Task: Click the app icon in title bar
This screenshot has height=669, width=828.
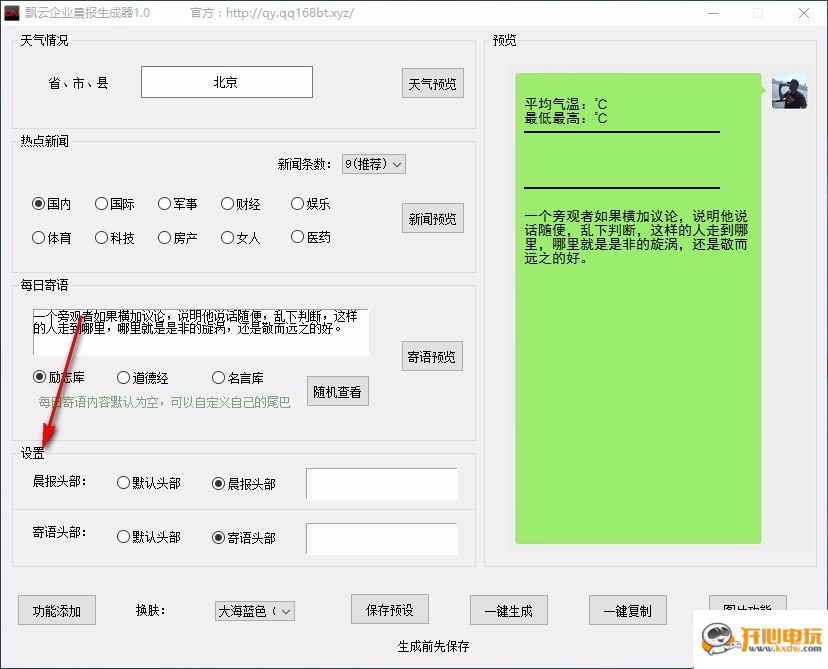Action: (x=12, y=13)
